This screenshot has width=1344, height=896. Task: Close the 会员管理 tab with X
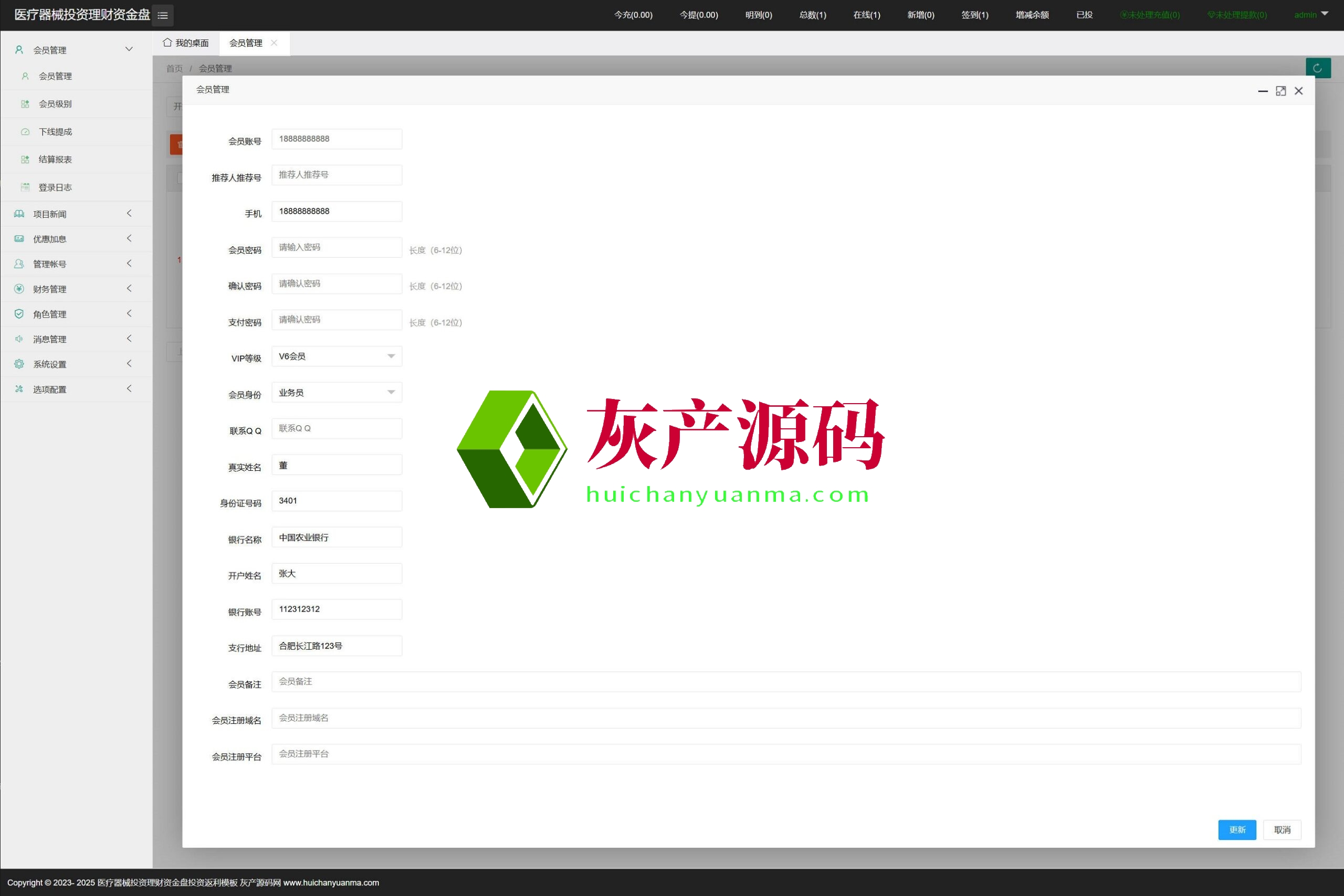click(x=274, y=43)
